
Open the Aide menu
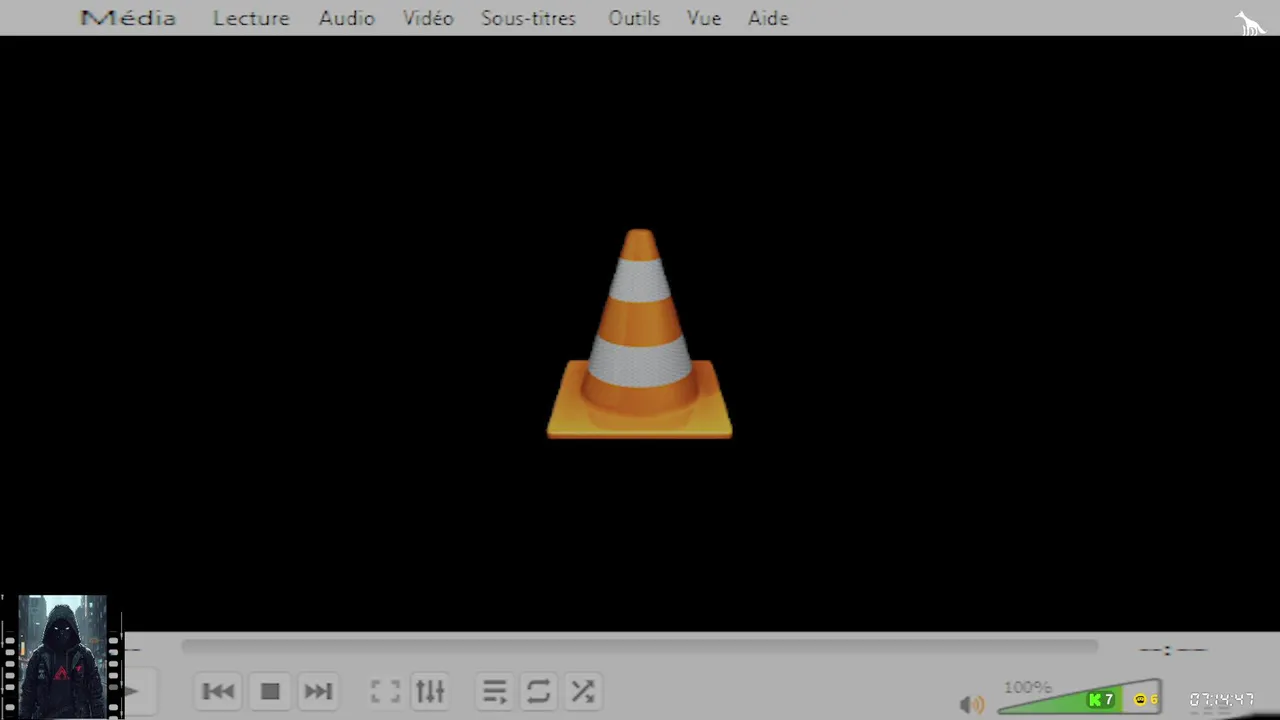coord(768,18)
